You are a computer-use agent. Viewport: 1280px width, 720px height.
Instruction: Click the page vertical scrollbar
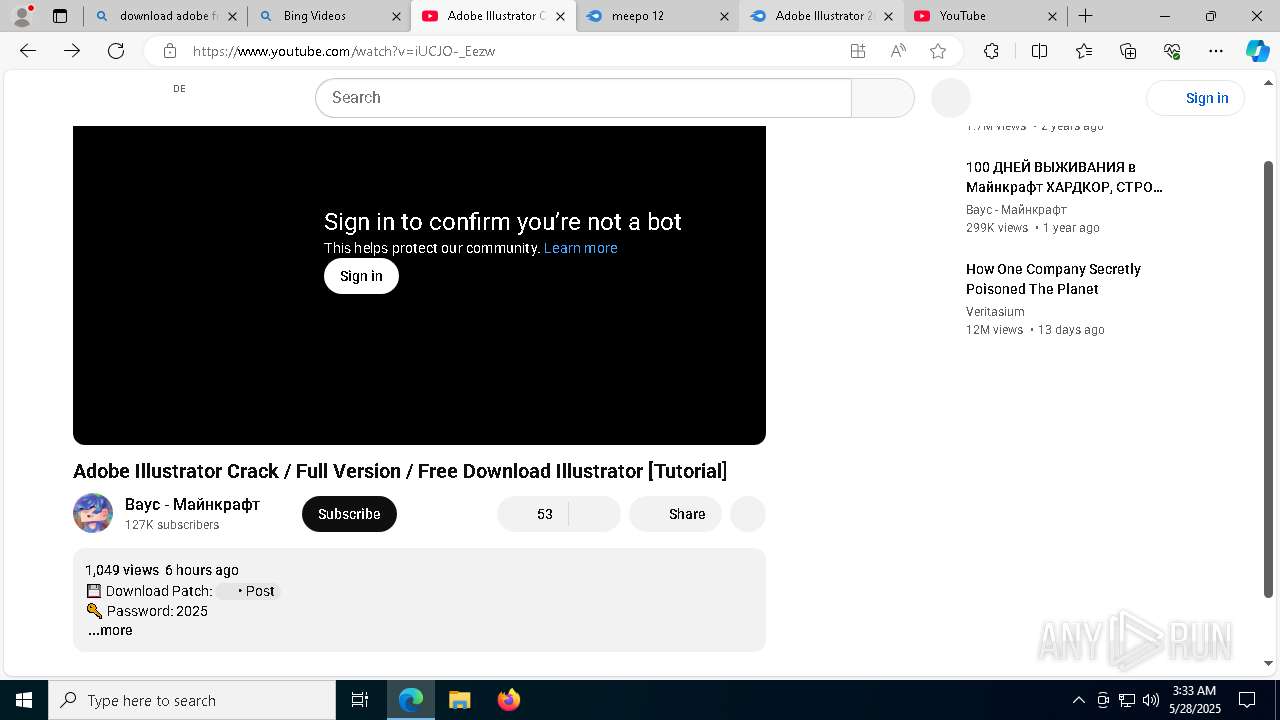point(1269,380)
